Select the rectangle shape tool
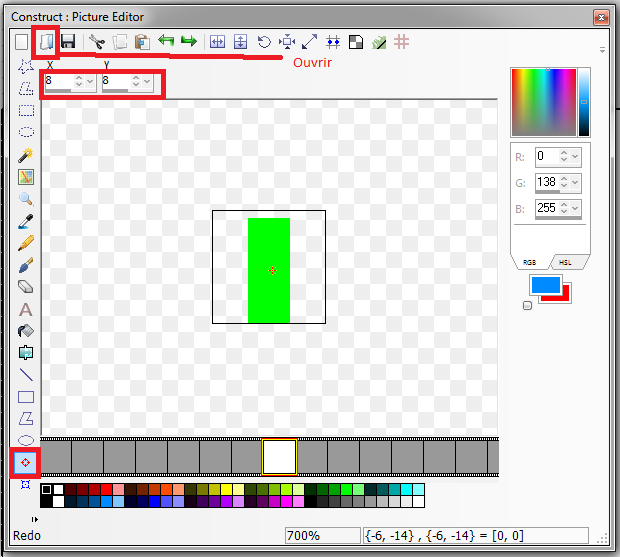 26,397
